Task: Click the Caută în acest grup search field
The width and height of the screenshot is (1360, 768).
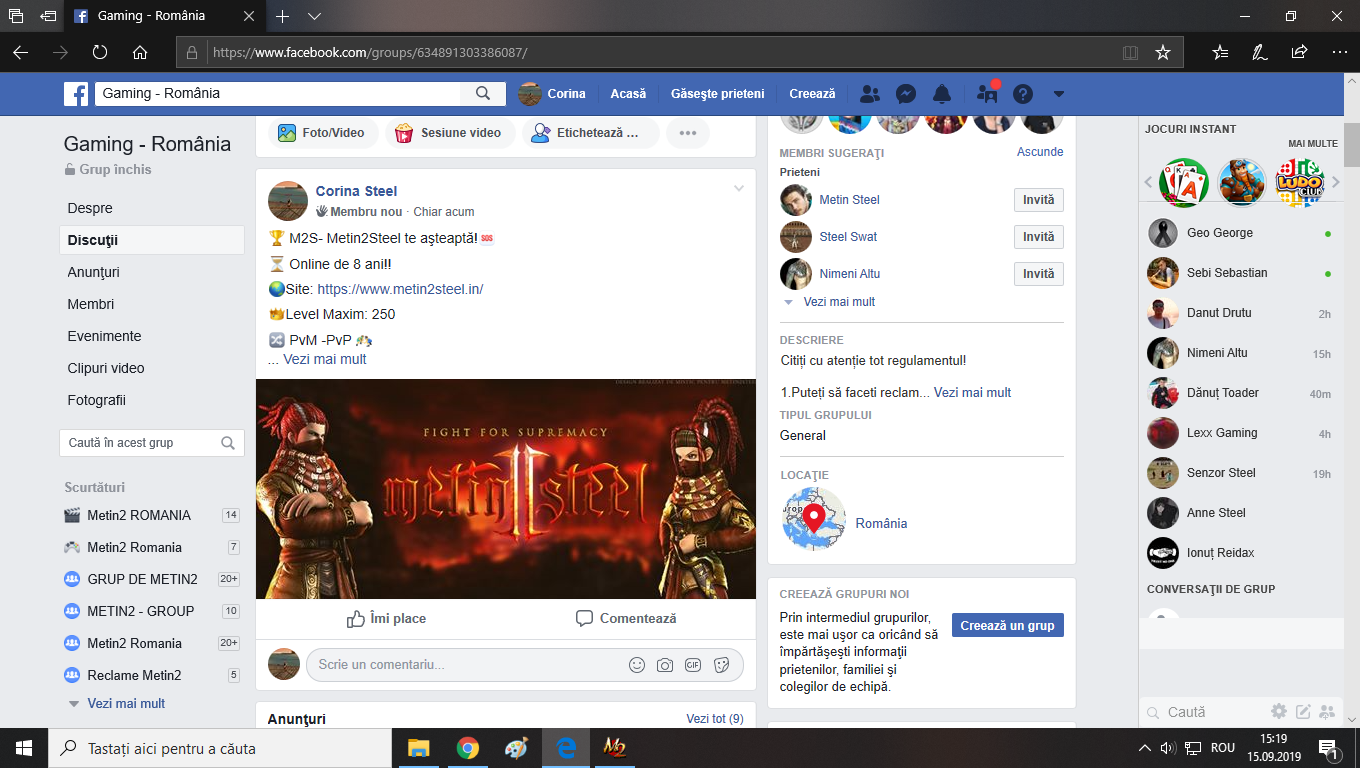Action: [152, 443]
